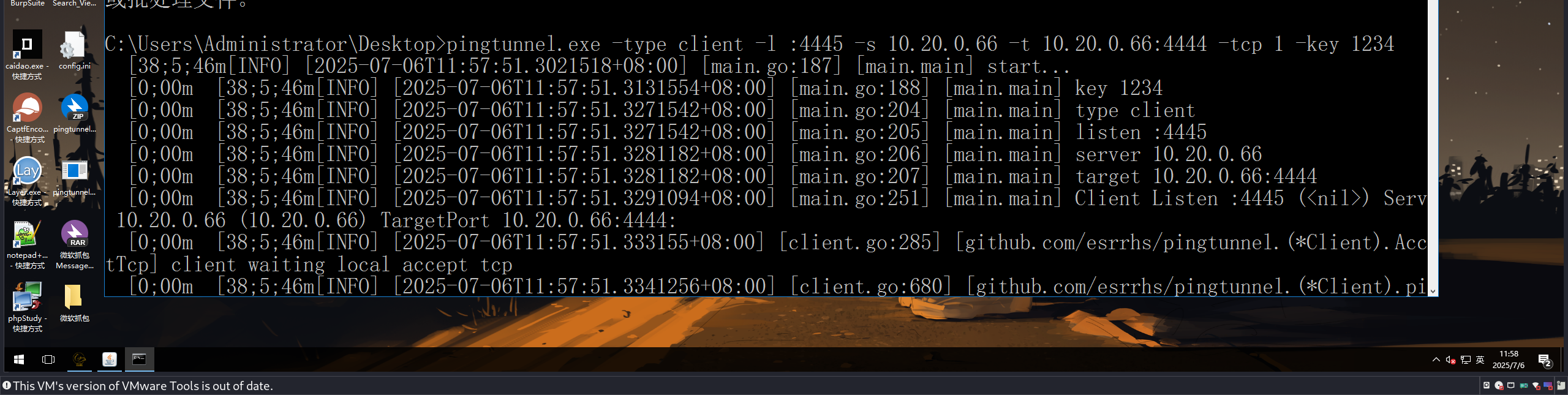Show hidden system tray icons

(x=1436, y=360)
